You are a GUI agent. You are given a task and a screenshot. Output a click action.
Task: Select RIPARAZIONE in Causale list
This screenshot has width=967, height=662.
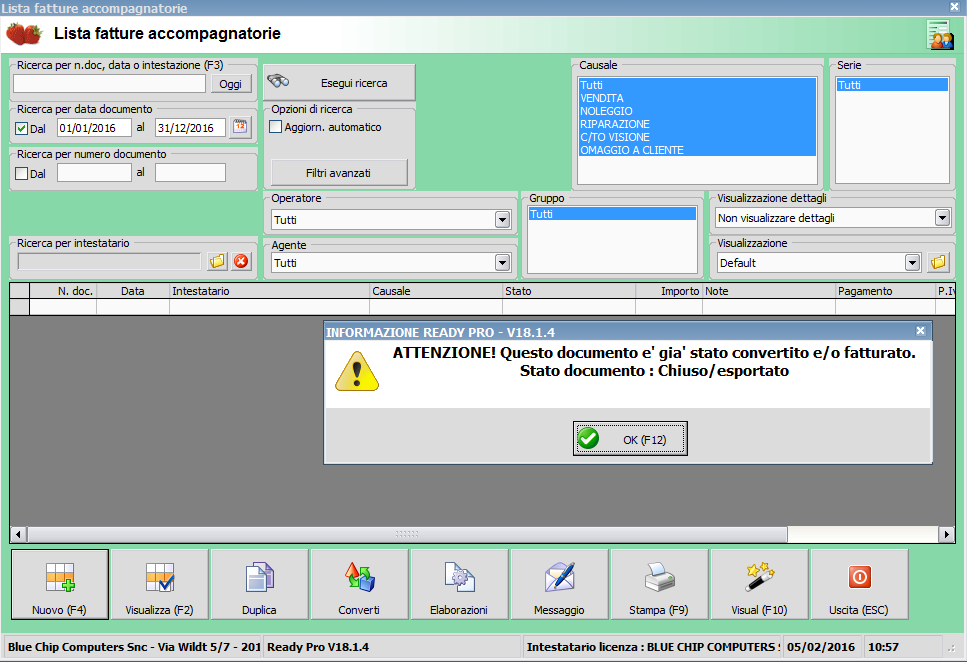(697, 124)
